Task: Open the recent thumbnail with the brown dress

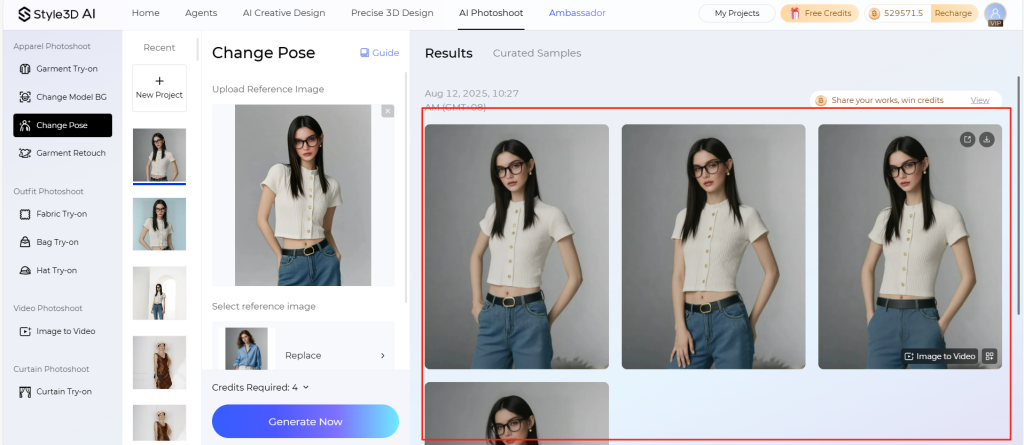Action: 159,363
